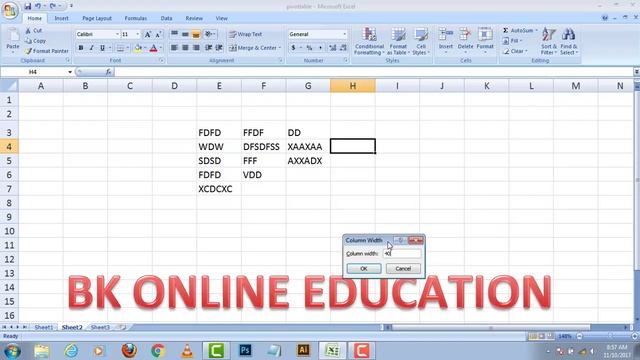Click OK in Column Width dialog
The height and width of the screenshot is (360, 640).
point(364,269)
